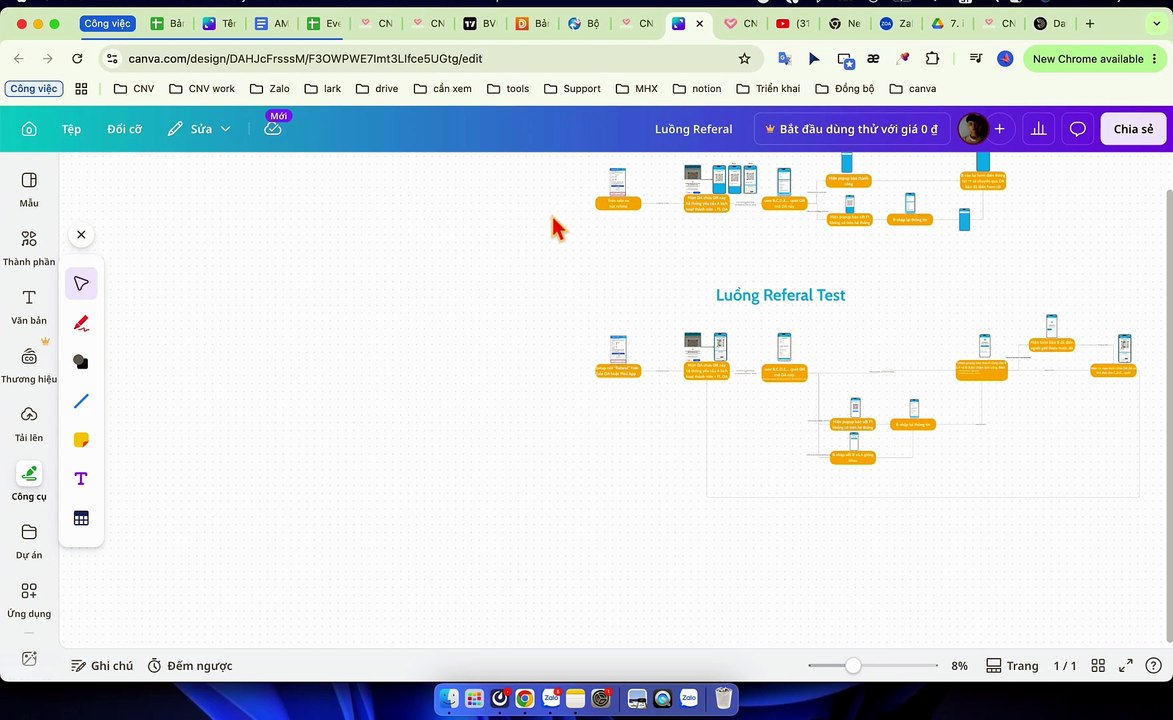Open Đếm ngược timer
1173x720 pixels.
pos(190,665)
